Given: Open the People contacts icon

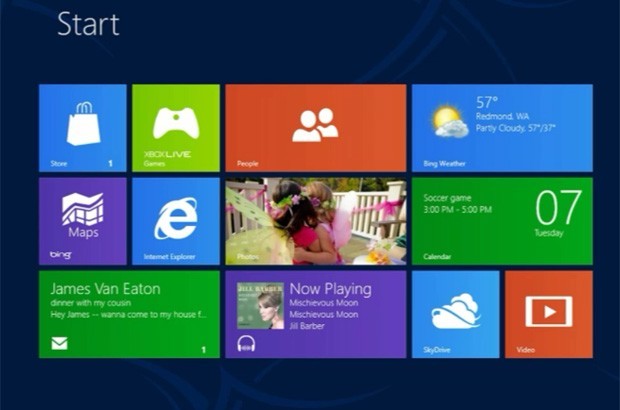Looking at the screenshot, I should tap(315, 125).
